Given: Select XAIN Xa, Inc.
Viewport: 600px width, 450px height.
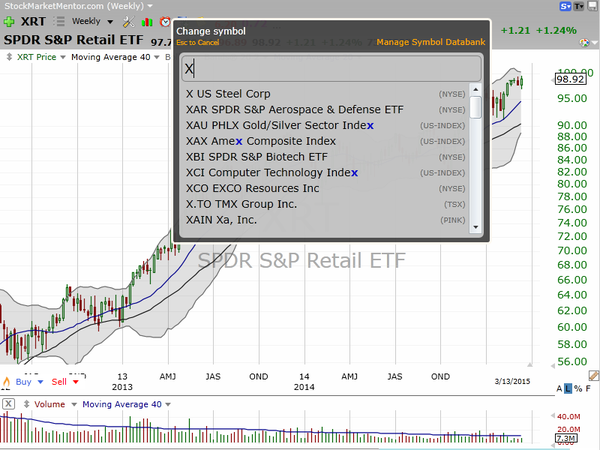Looking at the screenshot, I should (326, 220).
